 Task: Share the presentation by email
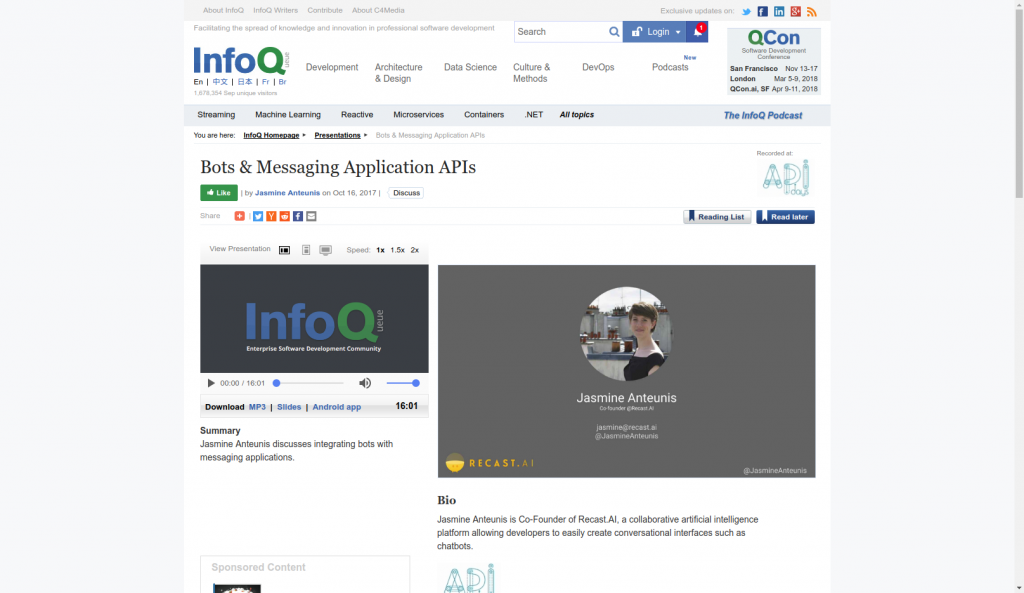tap(312, 216)
